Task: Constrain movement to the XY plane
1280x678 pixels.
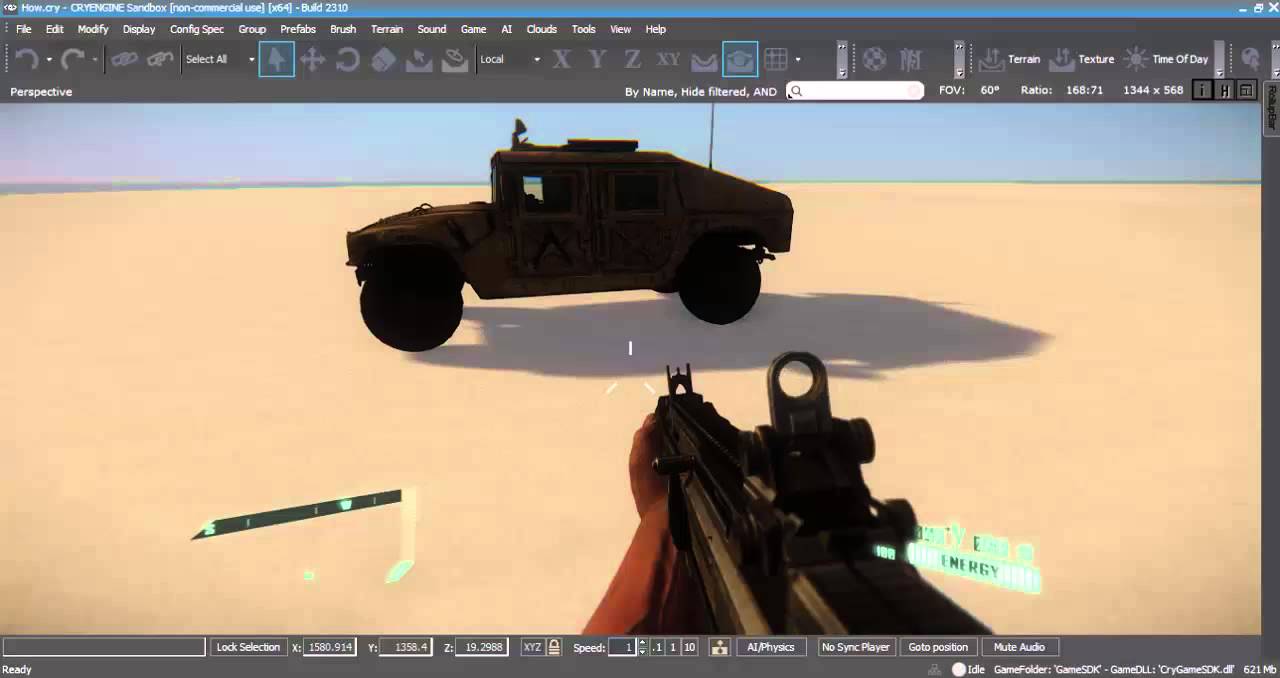Action: (x=668, y=59)
